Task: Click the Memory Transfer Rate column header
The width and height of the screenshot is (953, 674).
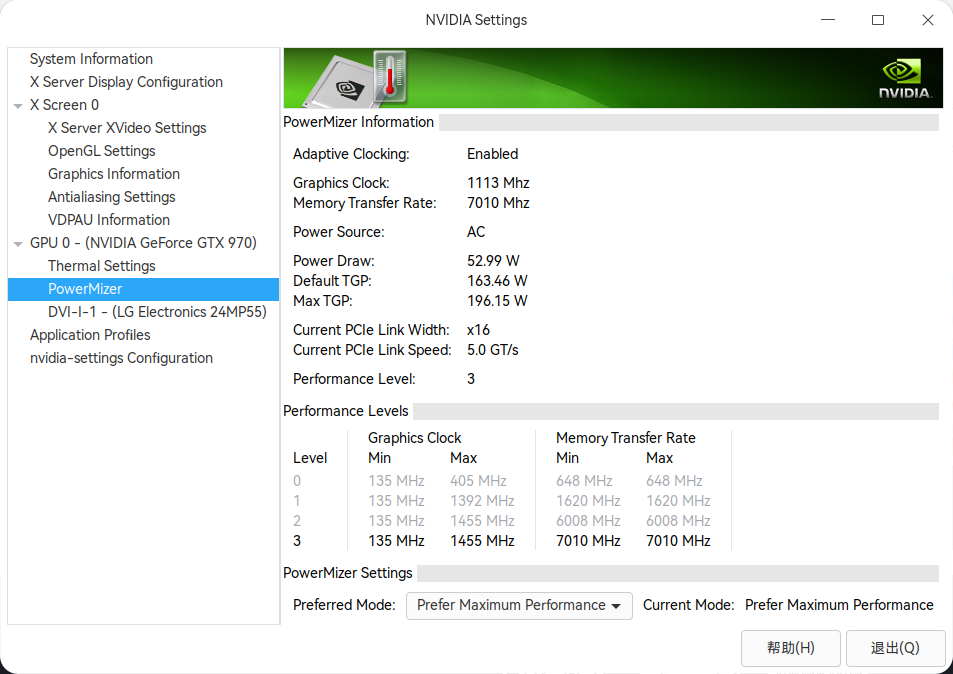Action: (625, 439)
